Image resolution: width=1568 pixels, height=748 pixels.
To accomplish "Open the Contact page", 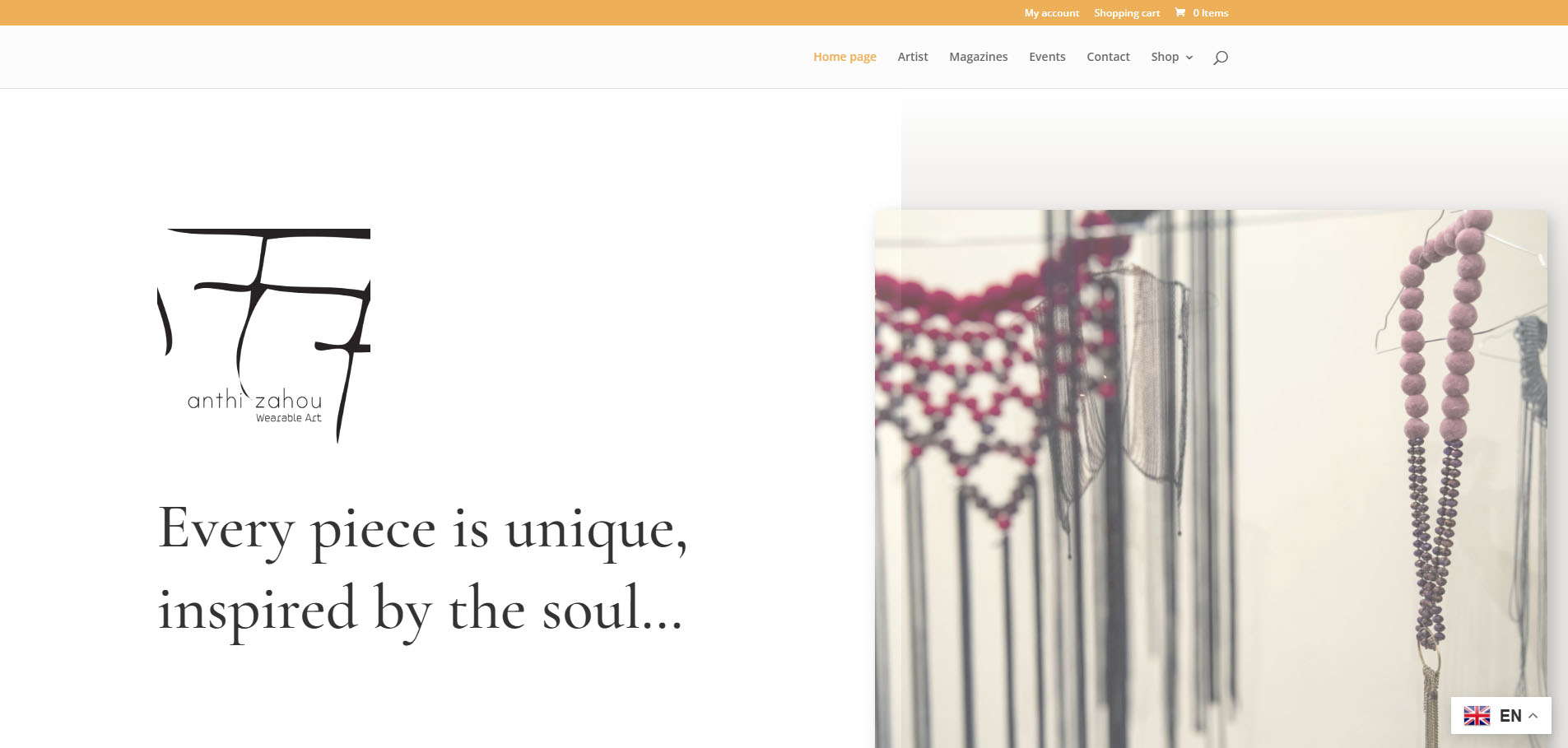I will click(1108, 57).
